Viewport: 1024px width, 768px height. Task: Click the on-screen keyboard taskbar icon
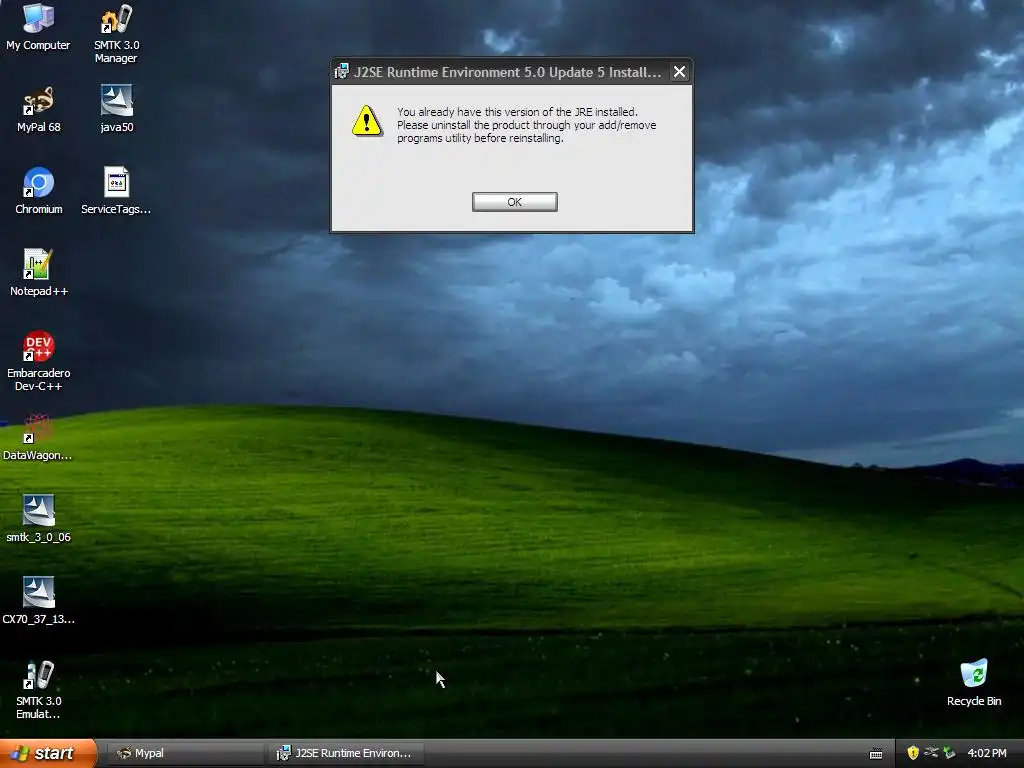click(876, 754)
